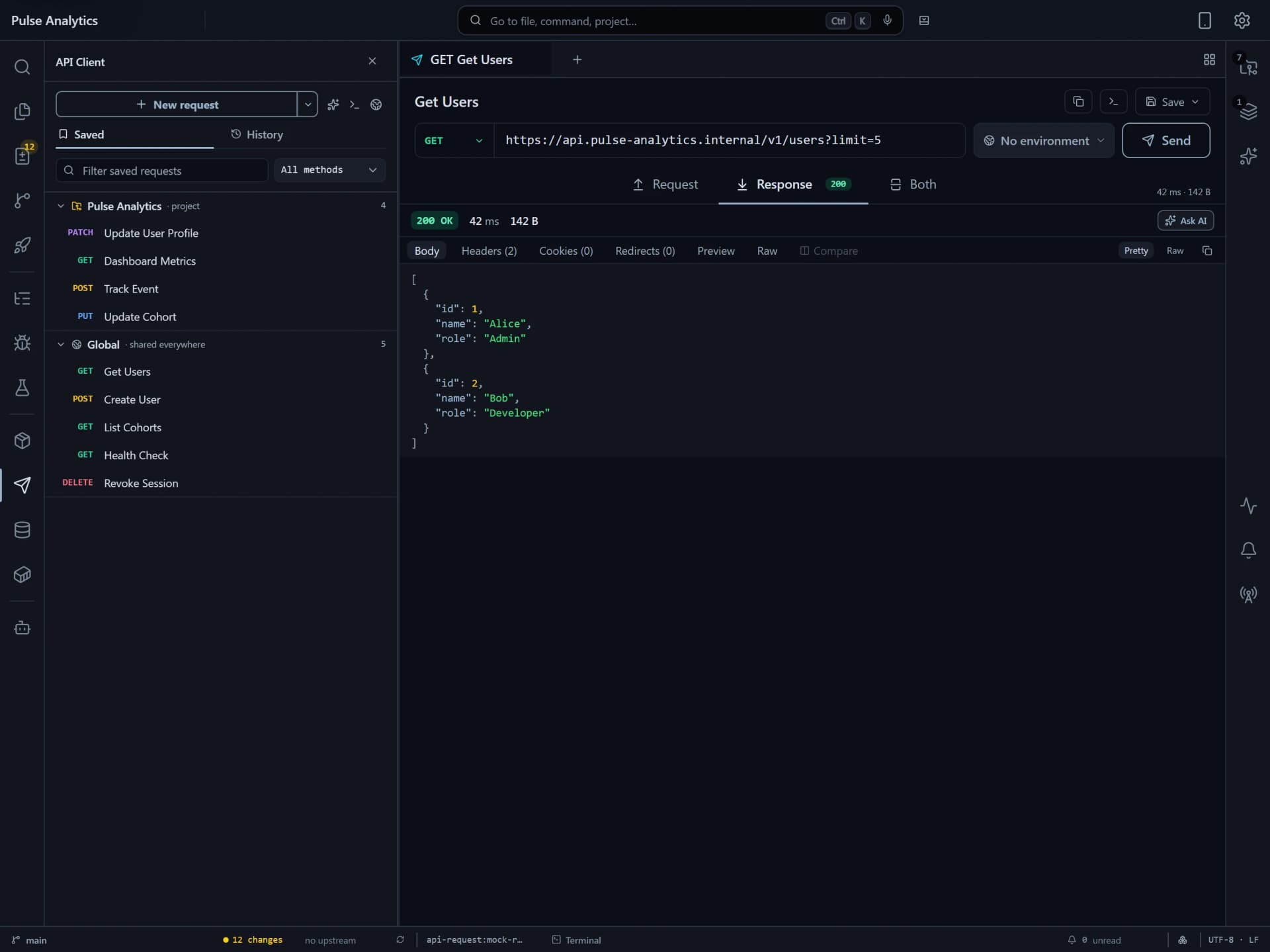Open the Headers (2) tab
This screenshot has width=1270, height=952.
point(489,251)
